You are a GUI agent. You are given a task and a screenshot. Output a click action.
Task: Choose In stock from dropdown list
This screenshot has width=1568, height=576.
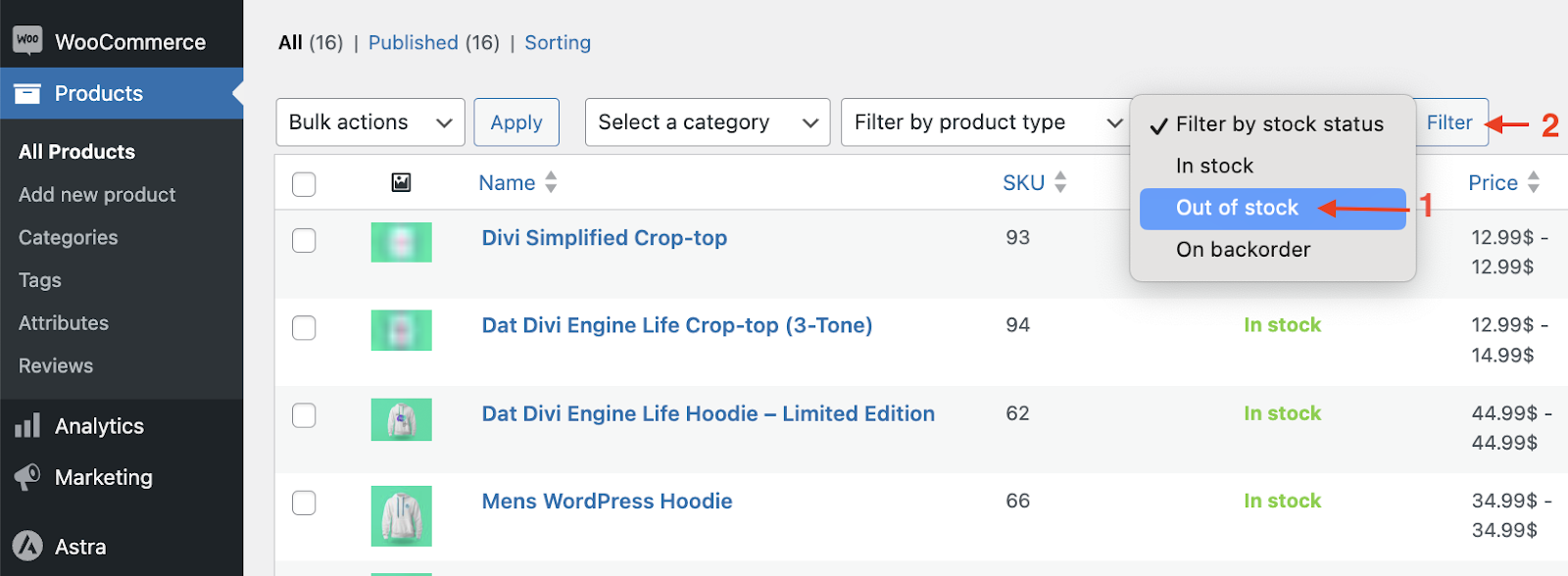point(1272,167)
